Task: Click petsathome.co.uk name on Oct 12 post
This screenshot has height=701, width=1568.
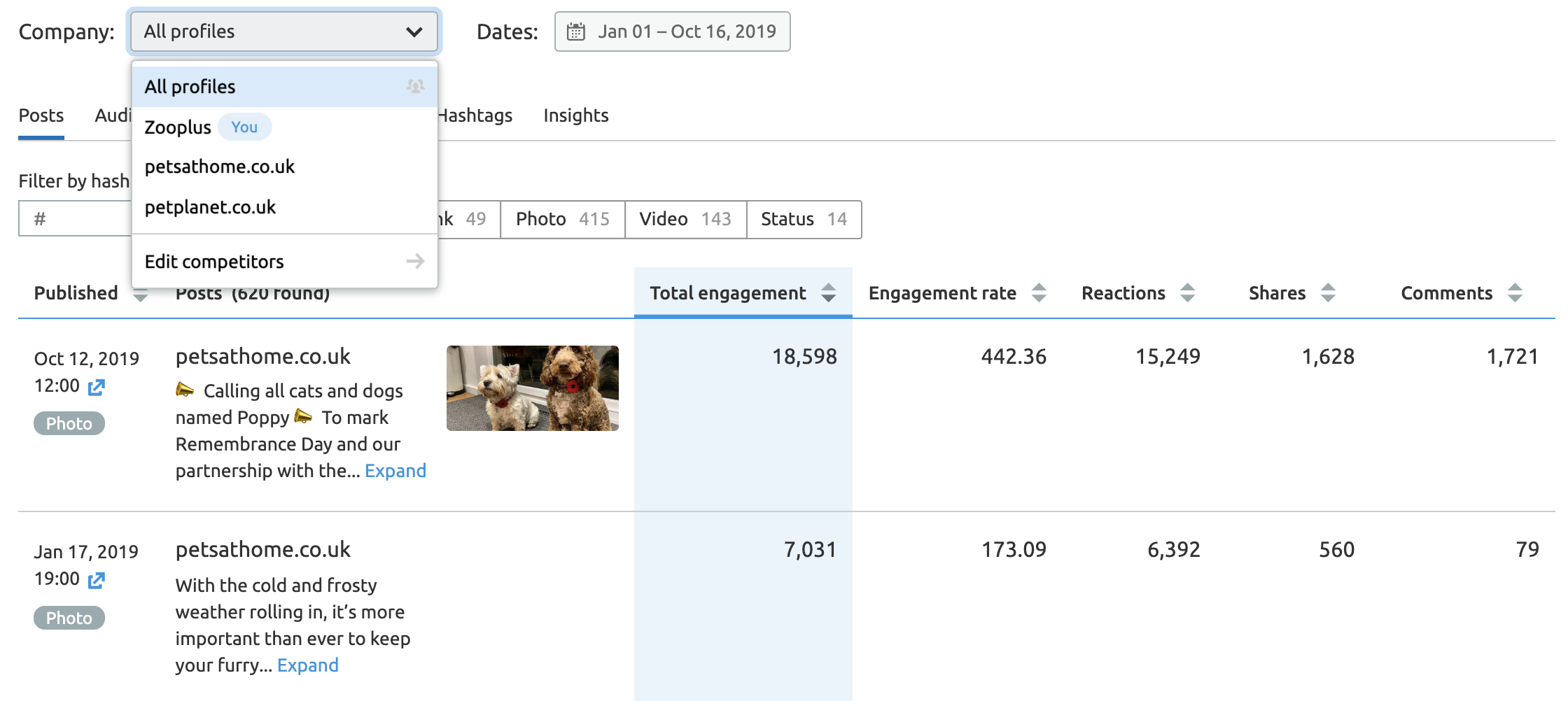Action: (x=263, y=357)
